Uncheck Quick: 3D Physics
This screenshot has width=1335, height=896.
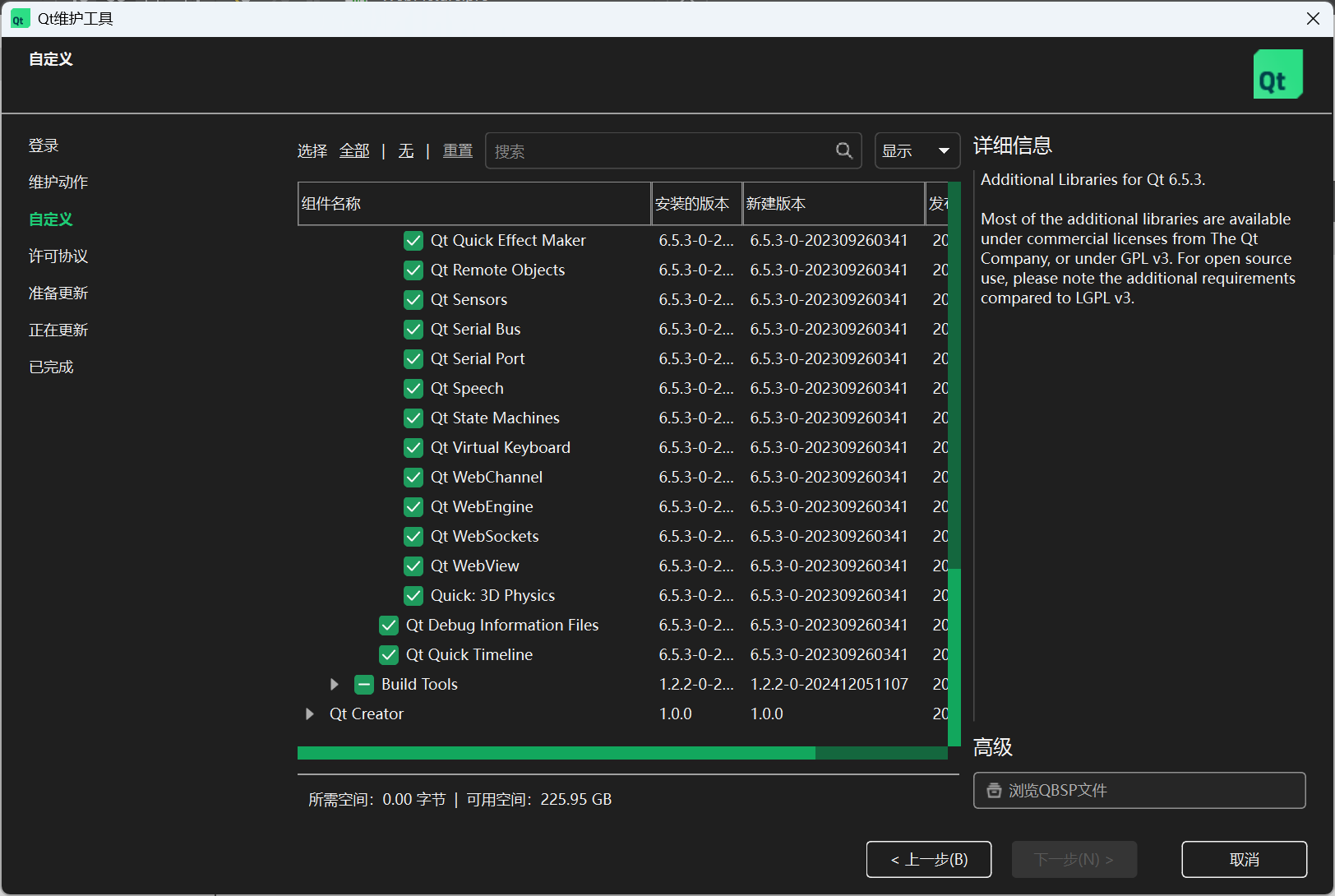413,596
